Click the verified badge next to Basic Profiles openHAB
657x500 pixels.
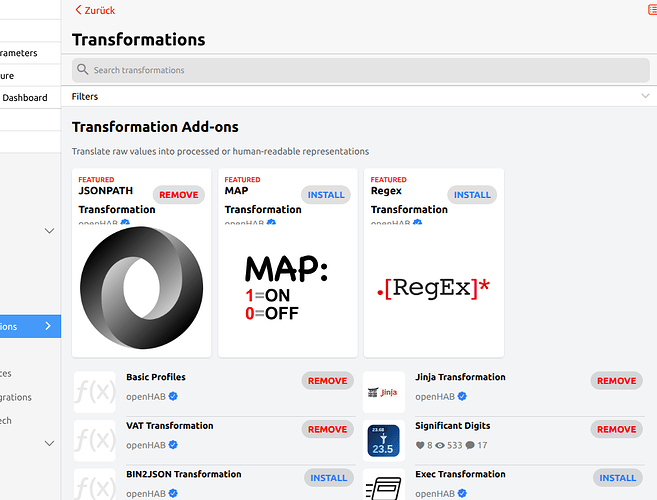[x=173, y=396]
